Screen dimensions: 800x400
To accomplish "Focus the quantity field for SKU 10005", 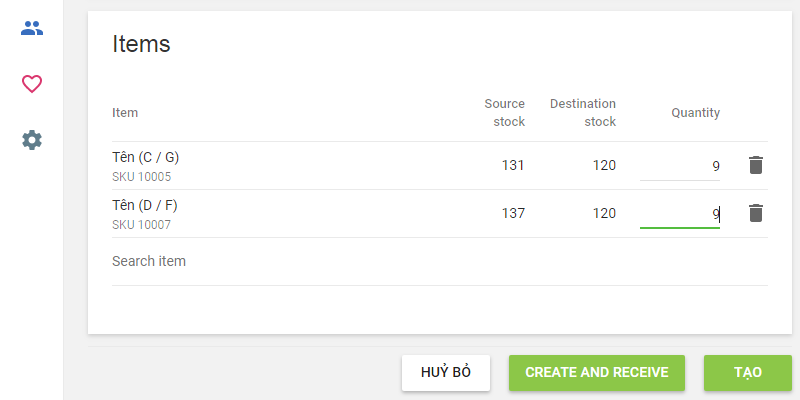I will pos(680,166).
